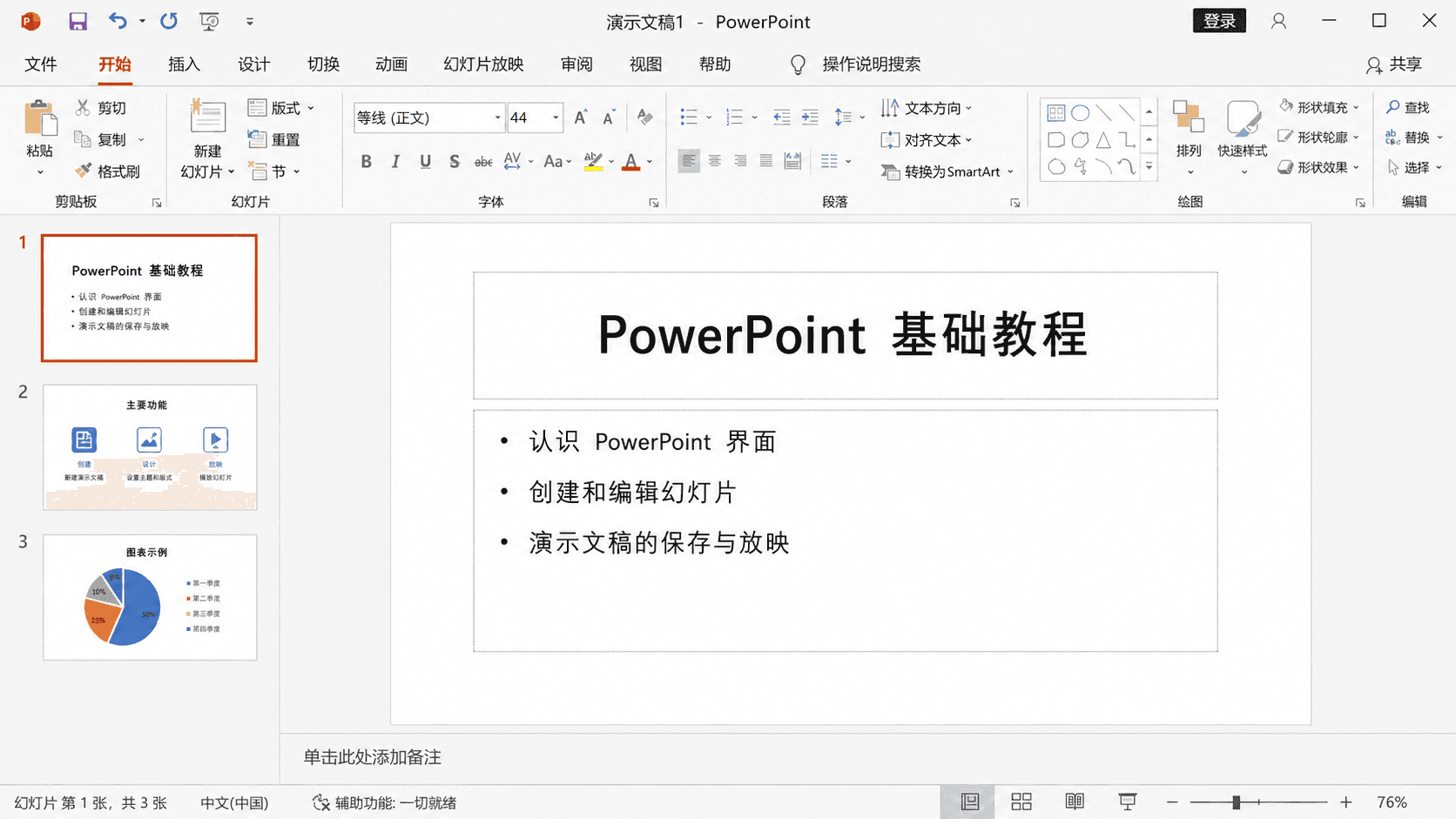Switch to normal view in status bar
Viewport: 1456px width, 819px height.
pyautogui.click(x=969, y=802)
